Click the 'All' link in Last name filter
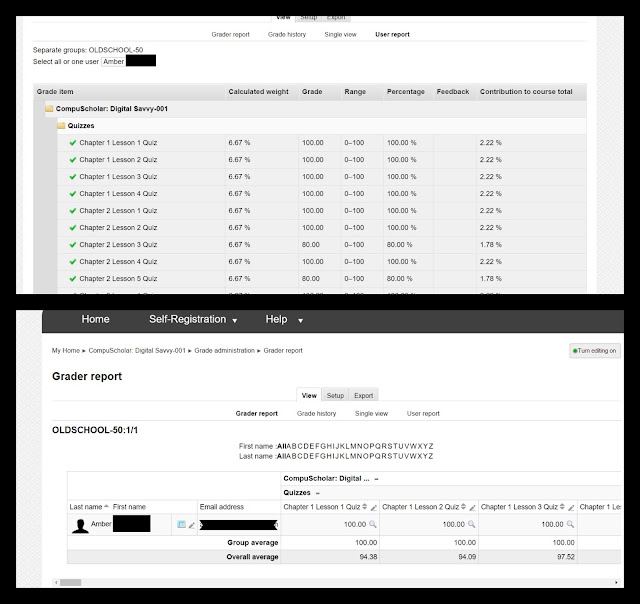The image size is (640, 604). tap(281, 456)
